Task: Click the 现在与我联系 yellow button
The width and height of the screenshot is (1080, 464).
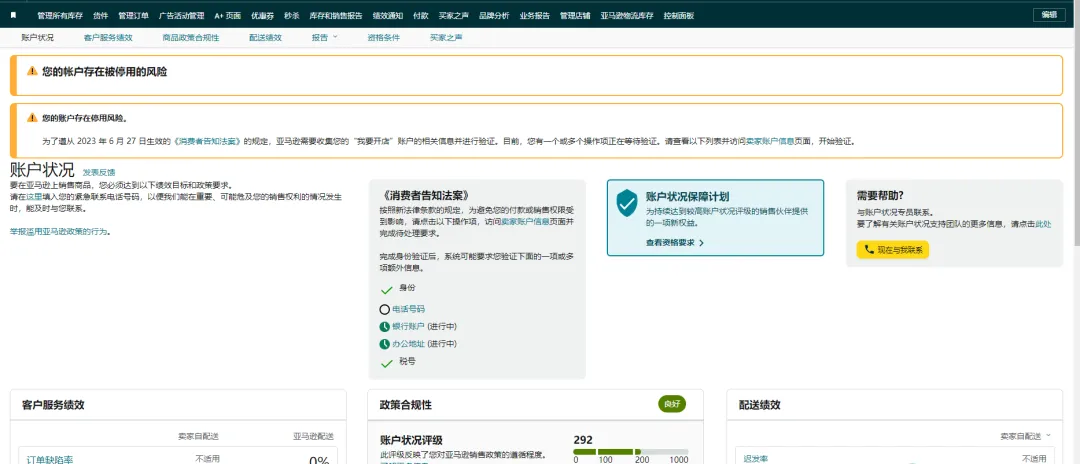Action: click(893, 250)
